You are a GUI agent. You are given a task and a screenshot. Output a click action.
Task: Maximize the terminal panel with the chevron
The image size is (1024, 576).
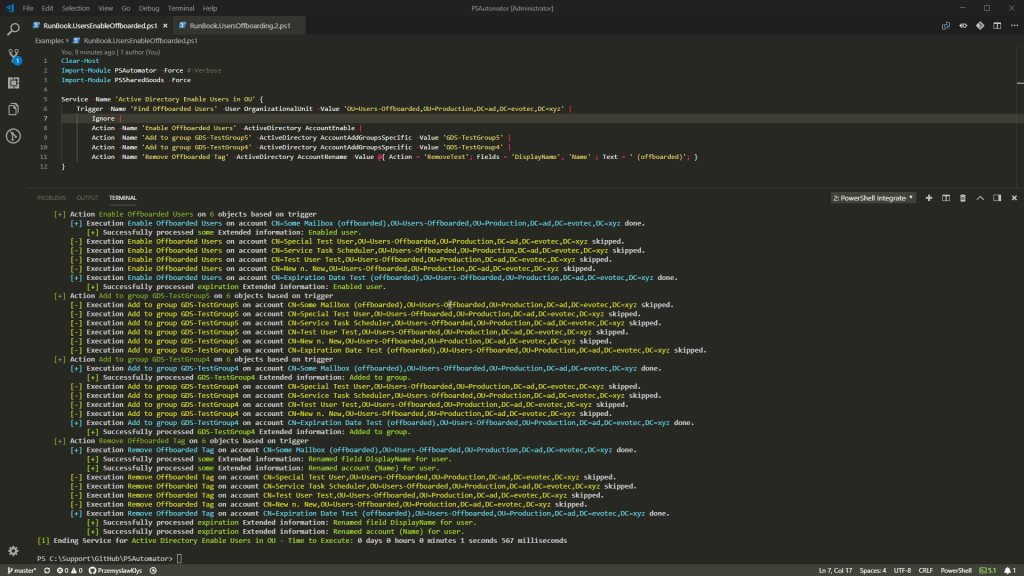tap(980, 197)
